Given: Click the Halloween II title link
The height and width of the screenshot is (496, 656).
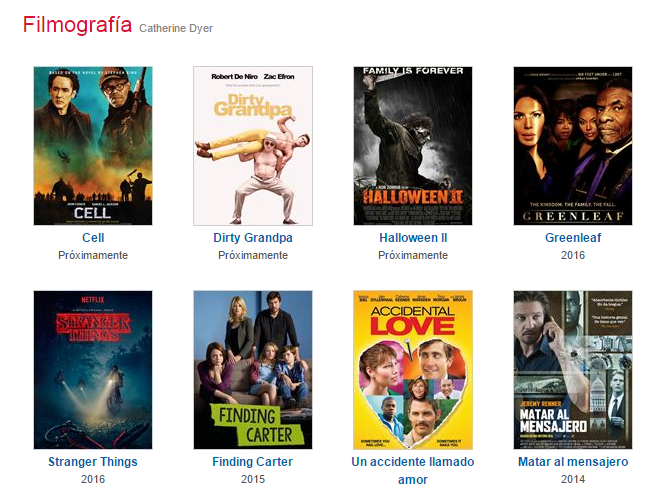Looking at the screenshot, I should pyautogui.click(x=413, y=238).
